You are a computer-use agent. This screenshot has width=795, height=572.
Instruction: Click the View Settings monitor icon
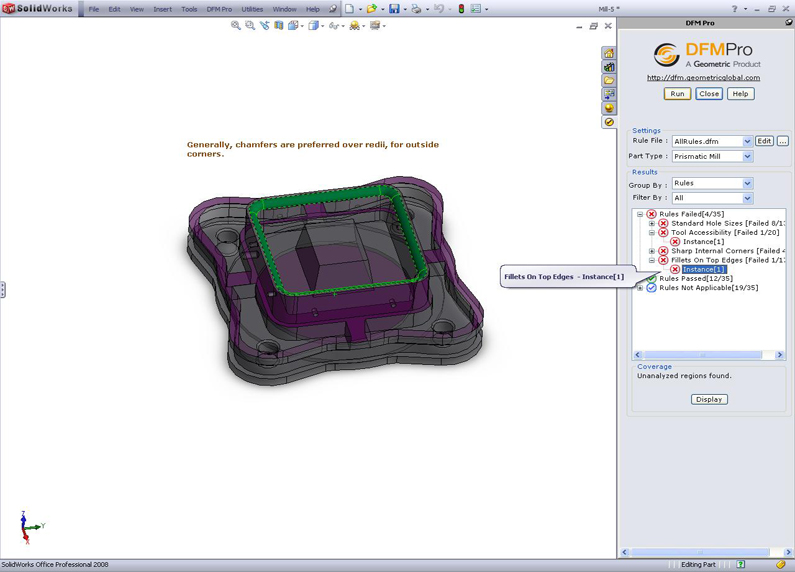point(375,25)
